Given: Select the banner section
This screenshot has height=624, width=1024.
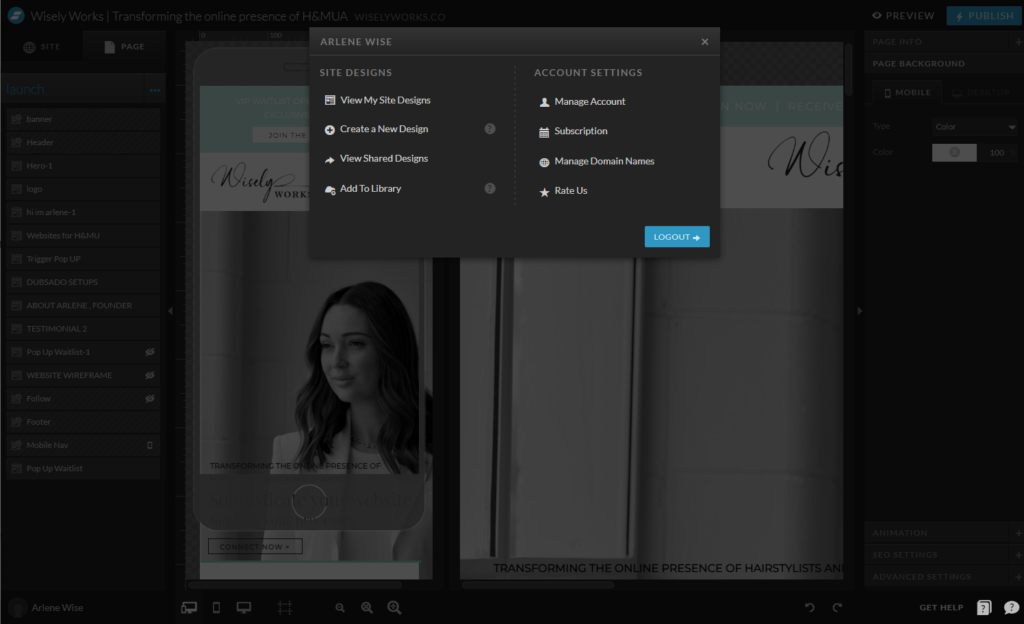Looking at the screenshot, I should 83,119.
